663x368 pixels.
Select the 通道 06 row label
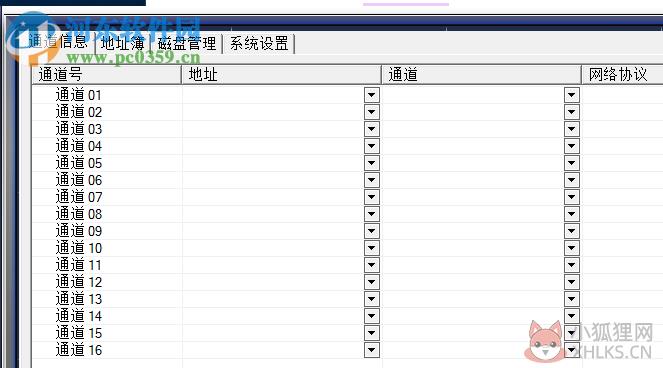[x=79, y=180]
